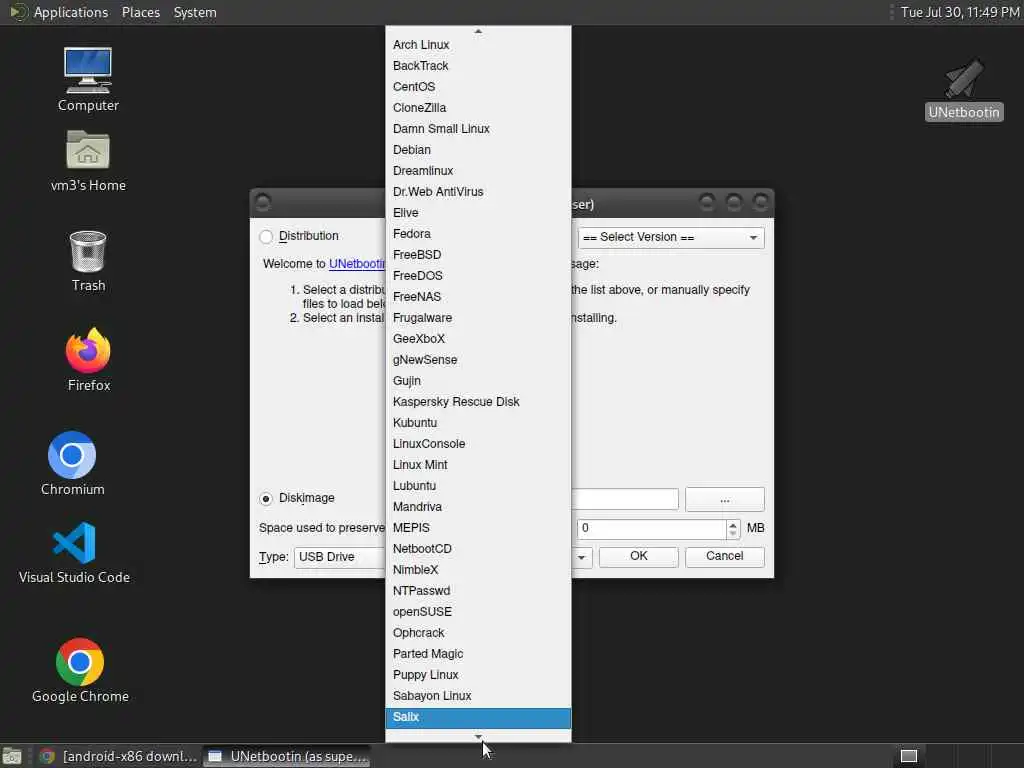This screenshot has width=1024, height=768.
Task: Click the show desktop icon in bottom panel
Action: click(x=12, y=756)
